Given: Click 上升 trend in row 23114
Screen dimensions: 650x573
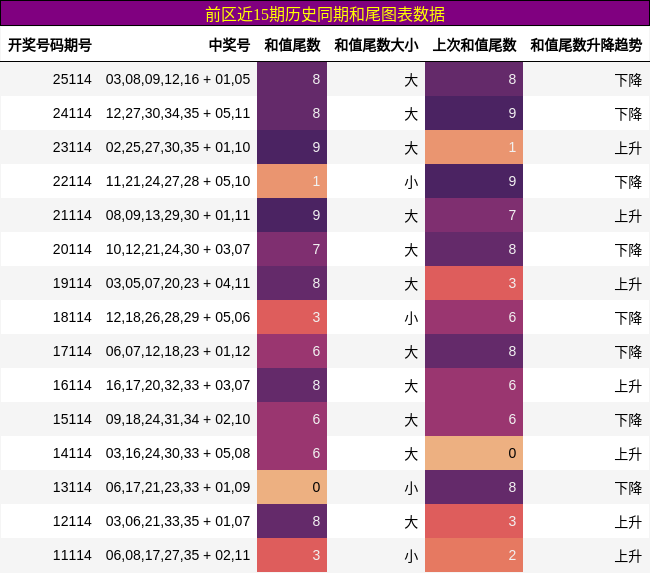Looking at the screenshot, I should pos(628,148).
